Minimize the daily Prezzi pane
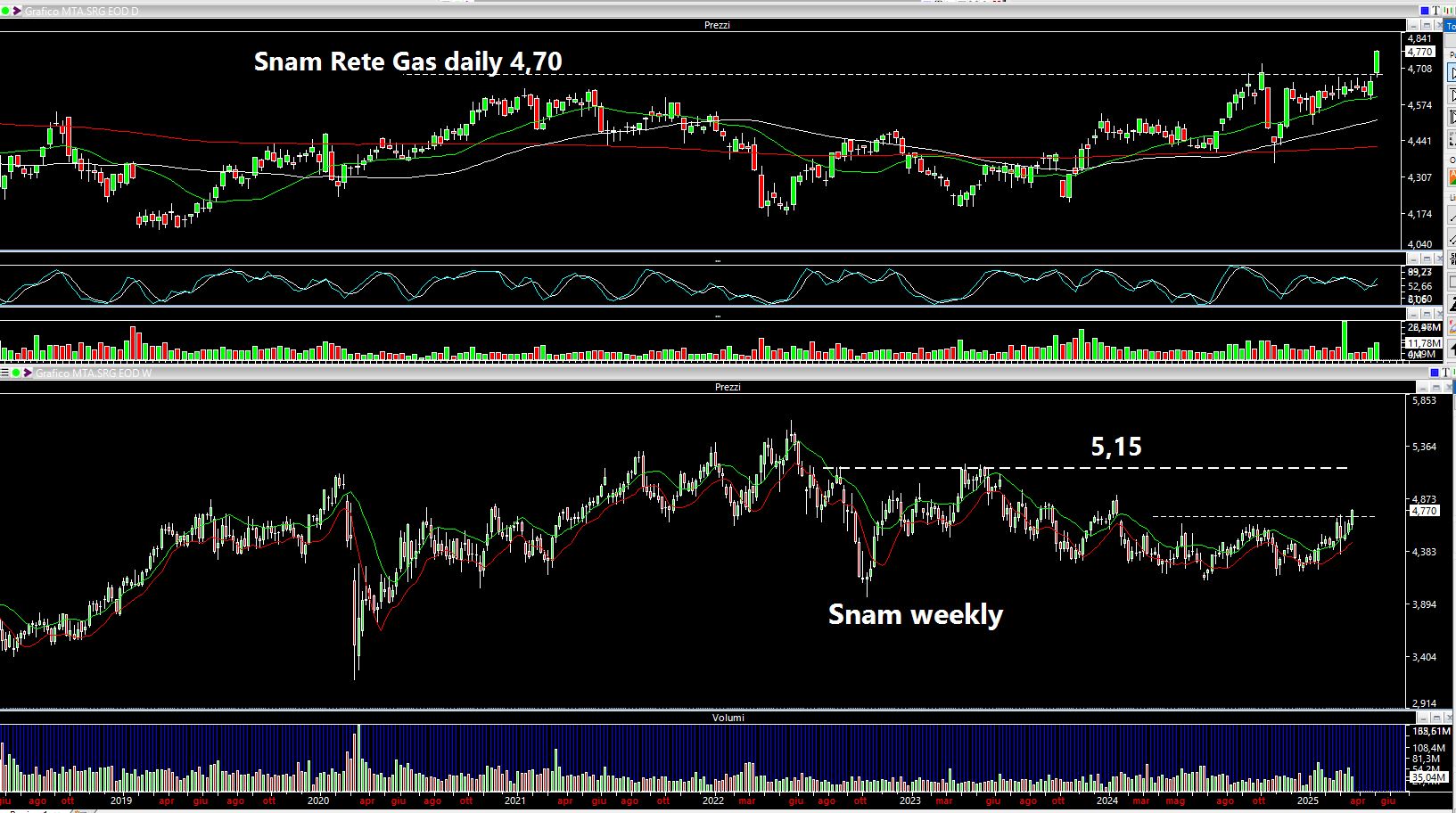Screen dimensions: 1456x813 click(1413, 25)
